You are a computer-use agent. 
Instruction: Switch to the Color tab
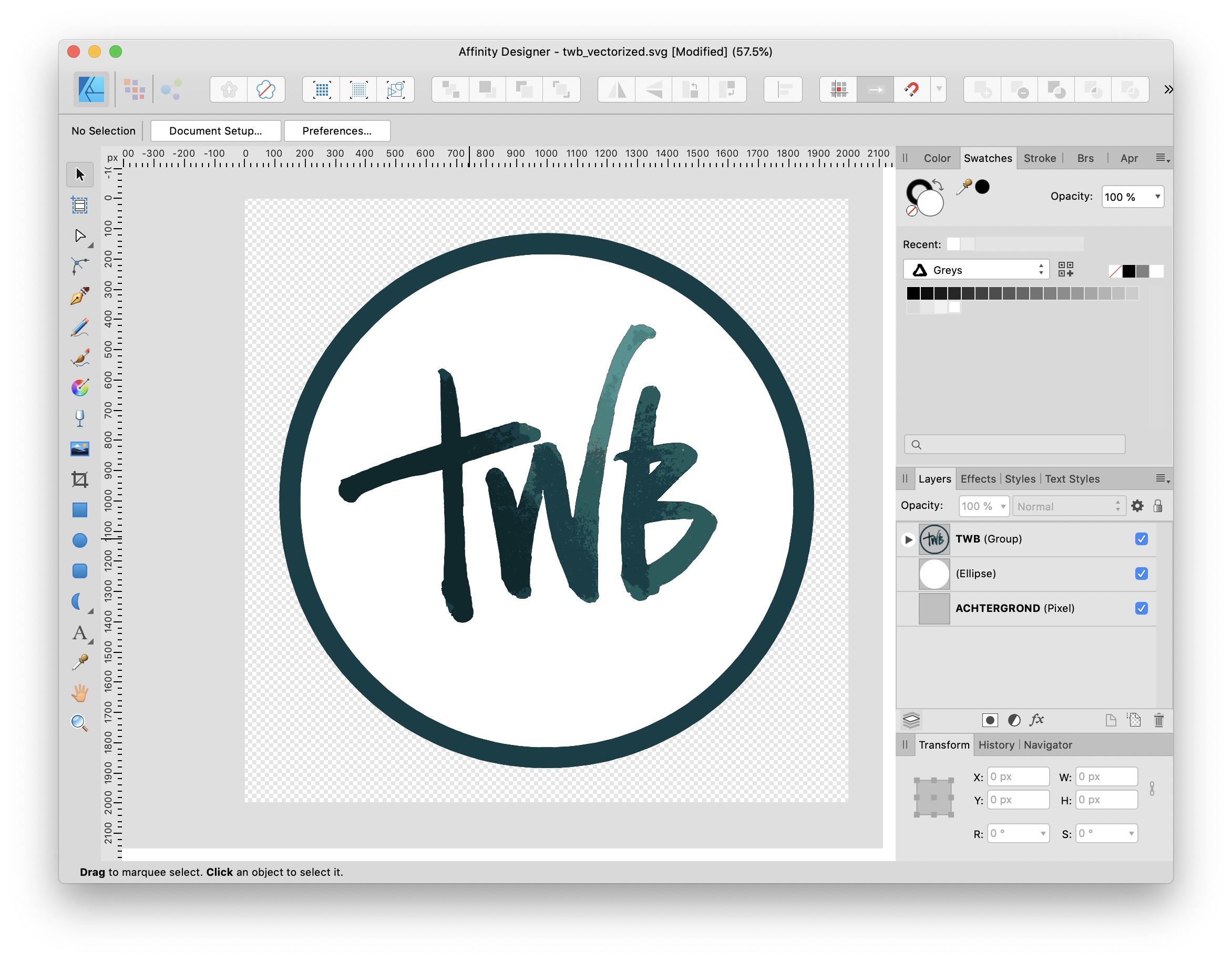click(x=937, y=159)
